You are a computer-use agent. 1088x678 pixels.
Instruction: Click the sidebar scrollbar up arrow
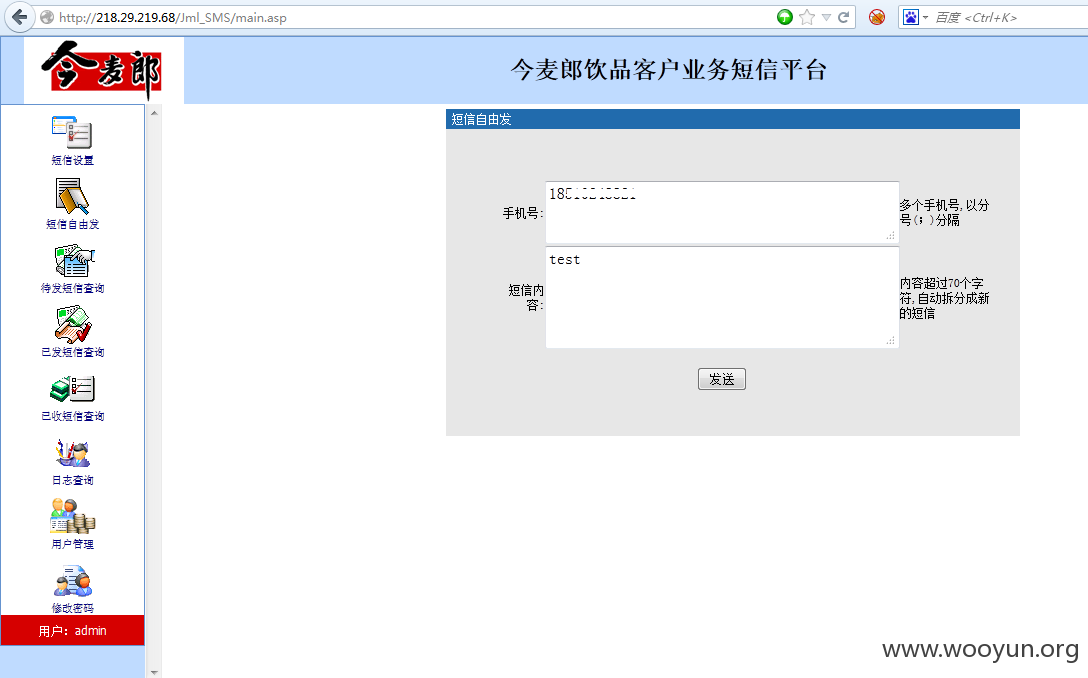pyautogui.click(x=154, y=113)
